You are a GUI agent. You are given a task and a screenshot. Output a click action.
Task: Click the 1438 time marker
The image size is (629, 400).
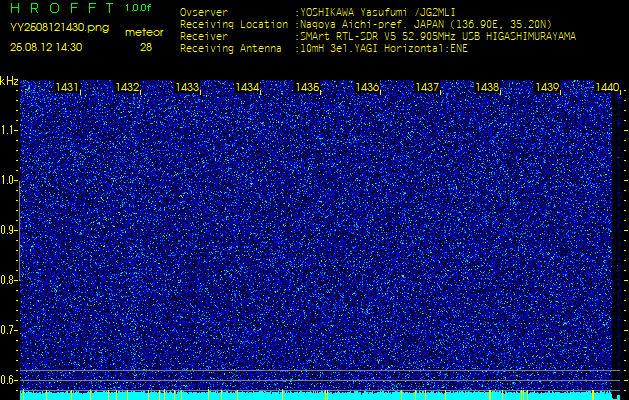pyautogui.click(x=487, y=87)
